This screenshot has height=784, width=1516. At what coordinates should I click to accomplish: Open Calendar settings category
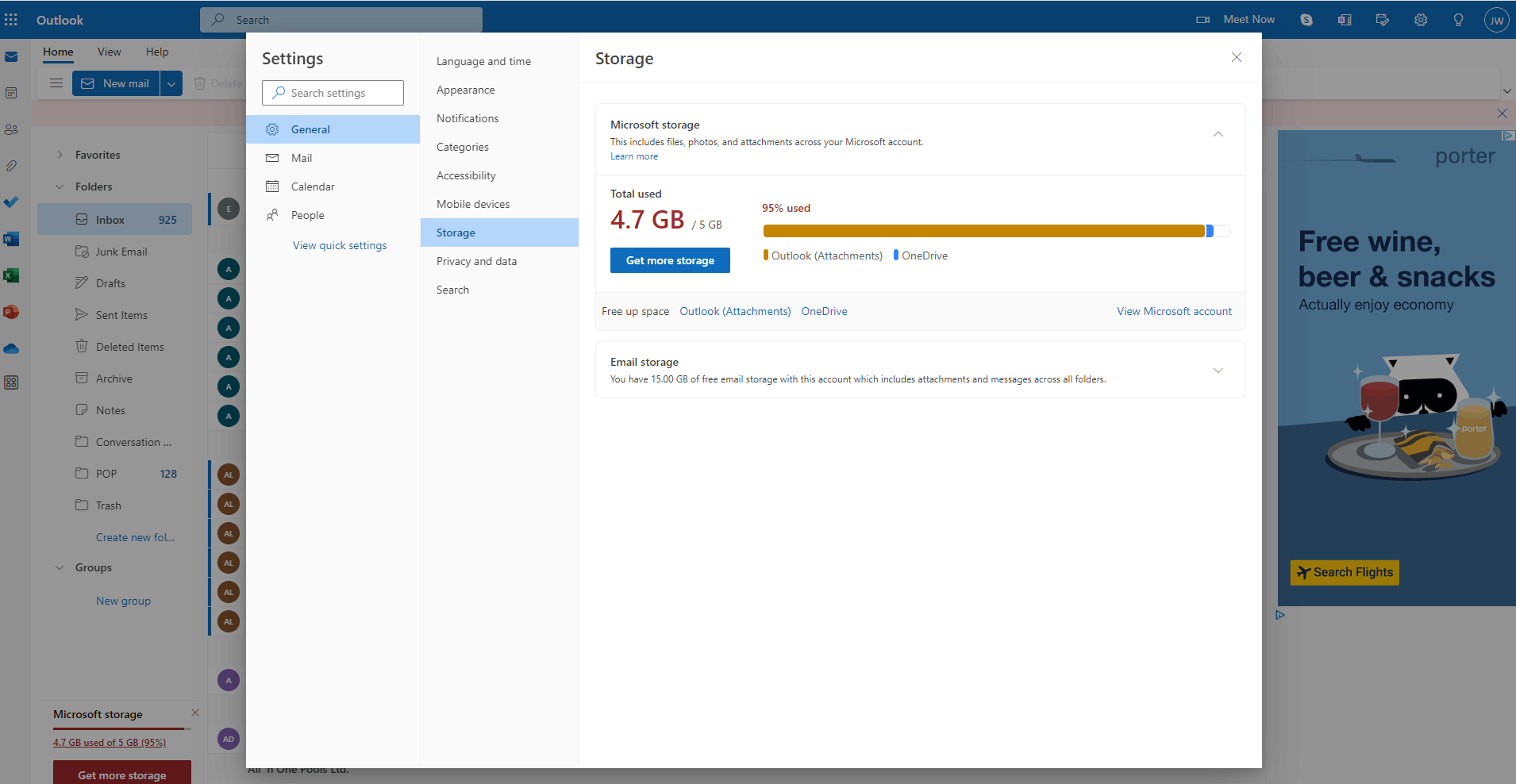pyautogui.click(x=333, y=186)
